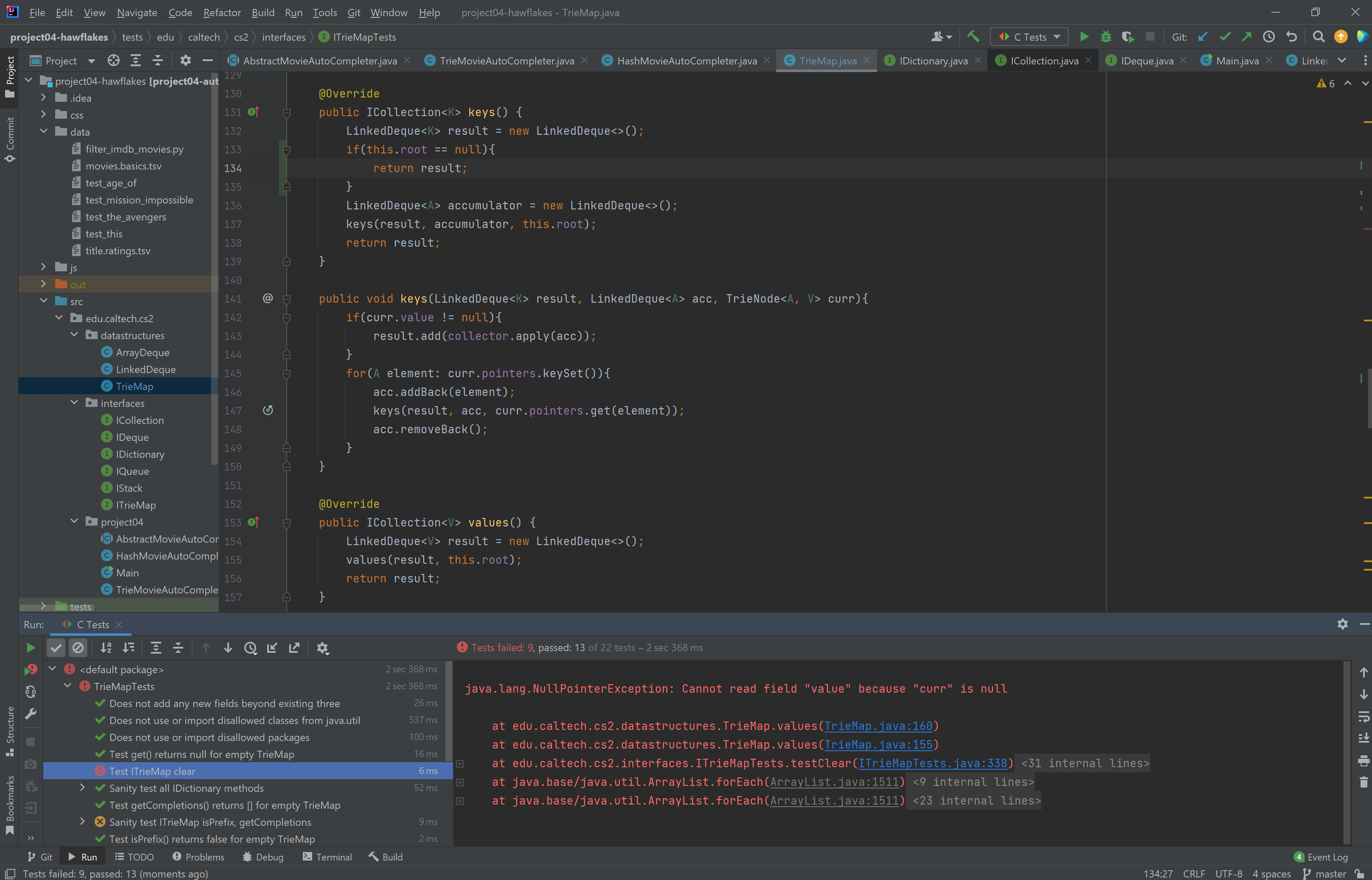1372x880 pixels.
Task: Click the Git update project arrow
Action: 1203,37
